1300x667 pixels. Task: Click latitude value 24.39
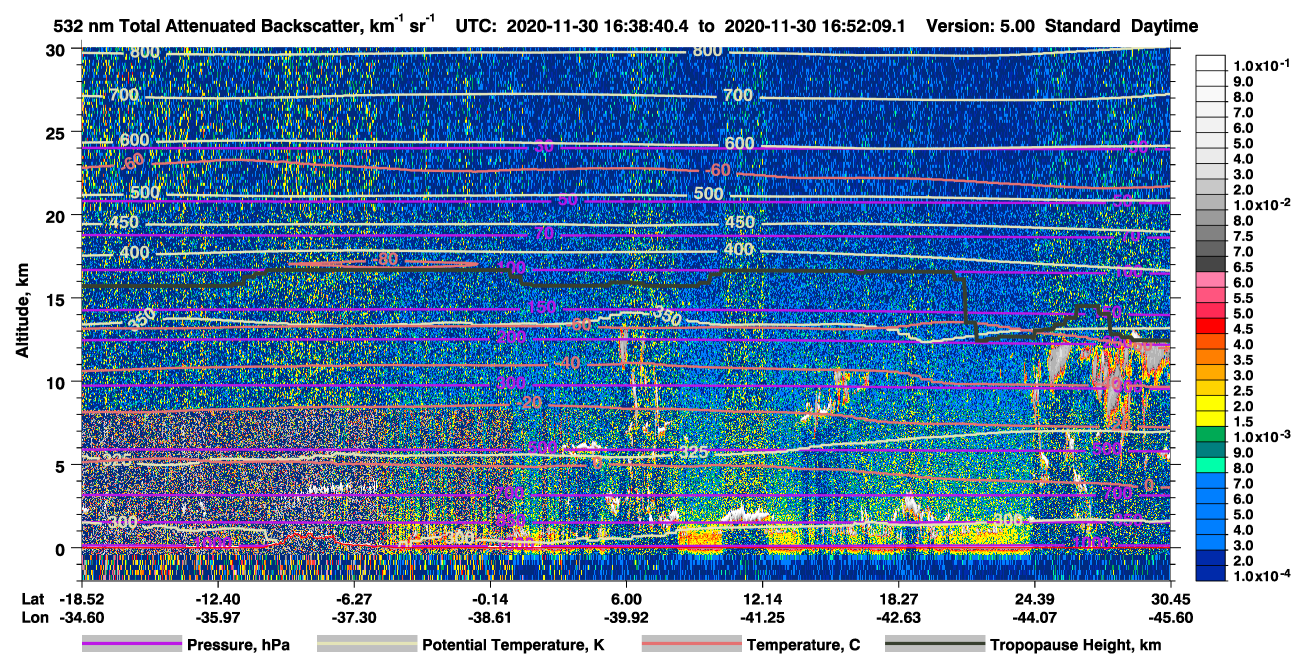[x=1035, y=599]
